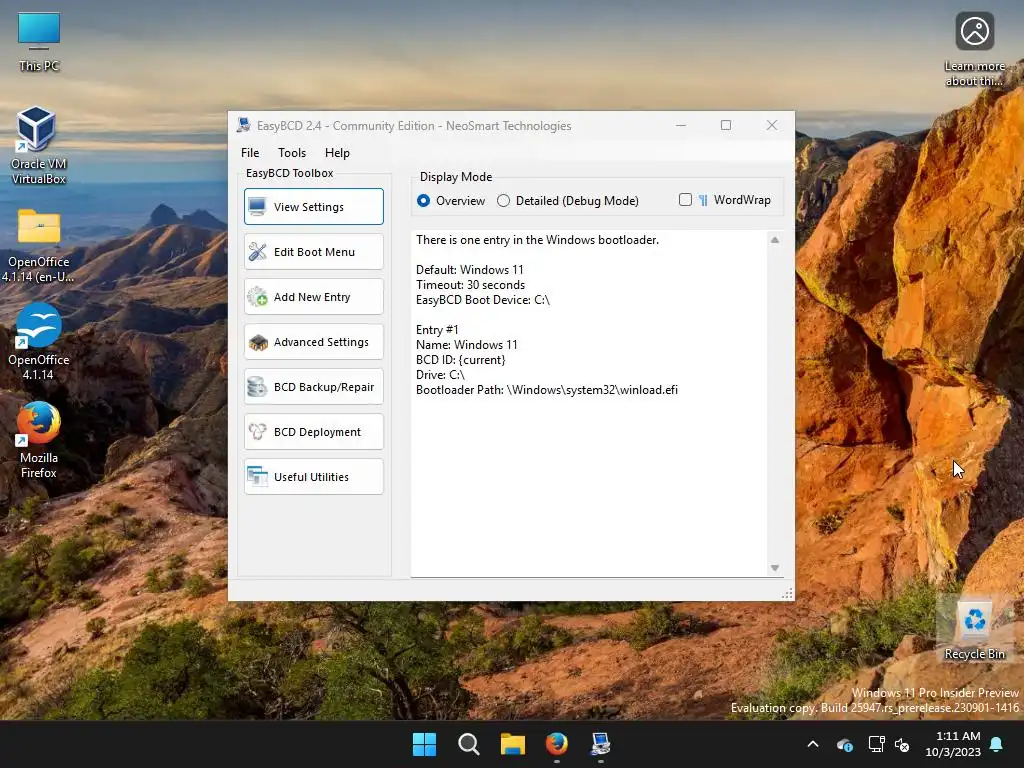Click the scroll down arrow in text pane
The image size is (1024, 768).
tap(775, 568)
